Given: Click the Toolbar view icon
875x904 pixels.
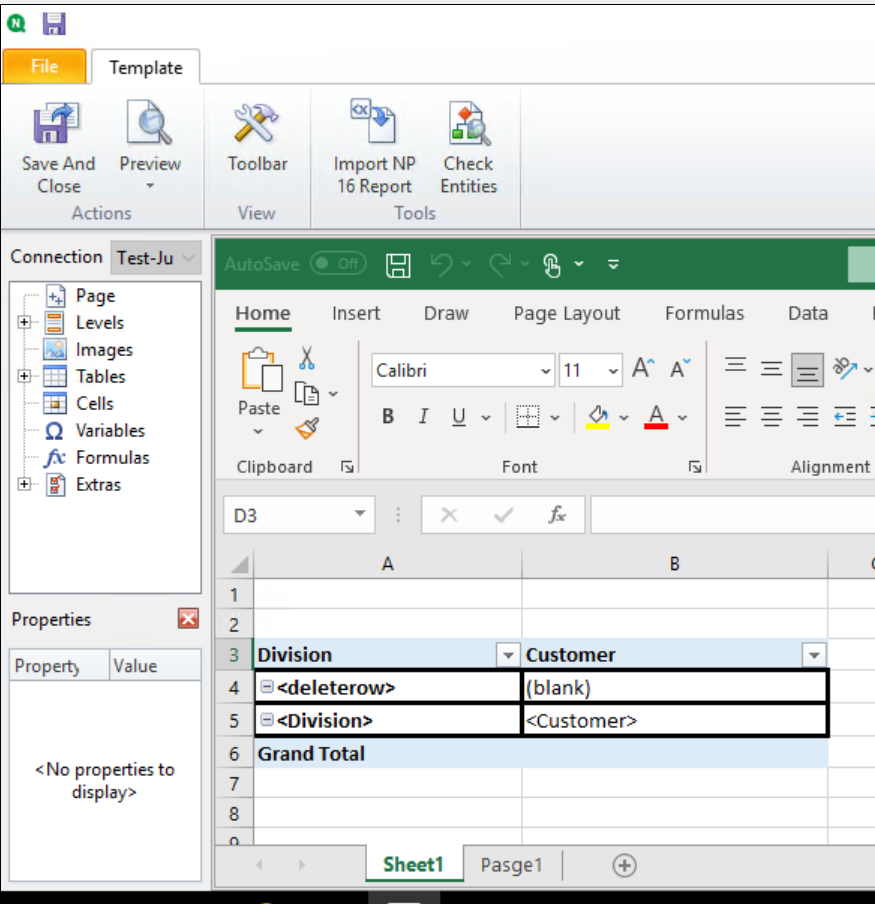Looking at the screenshot, I should click(x=257, y=123).
